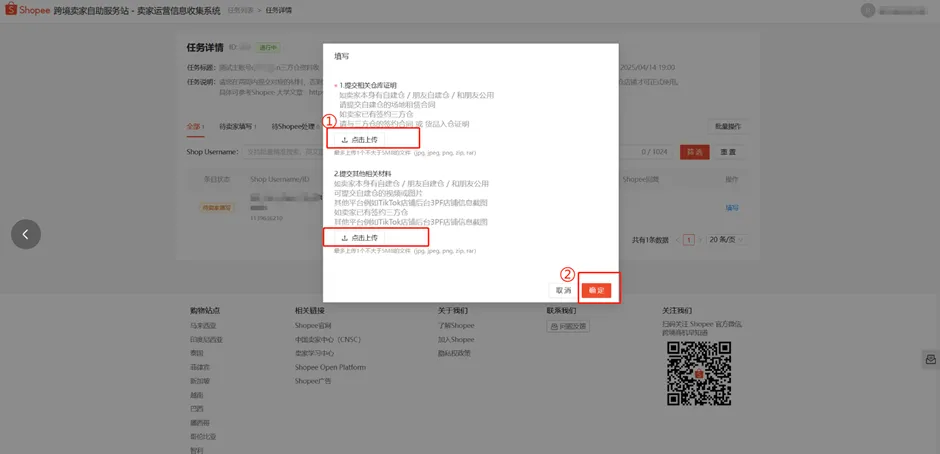Image resolution: width=940 pixels, height=454 pixels.
Task: Go to 任务列表 in breadcrumb
Action: [240, 11]
